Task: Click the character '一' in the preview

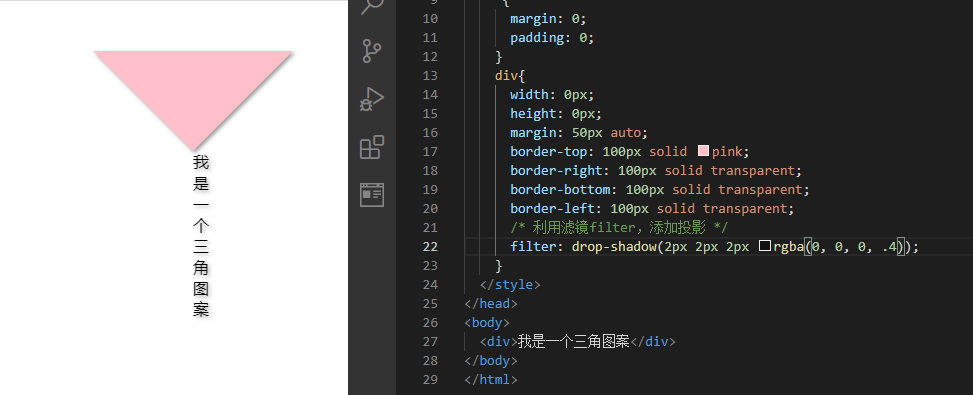Action: click(201, 205)
